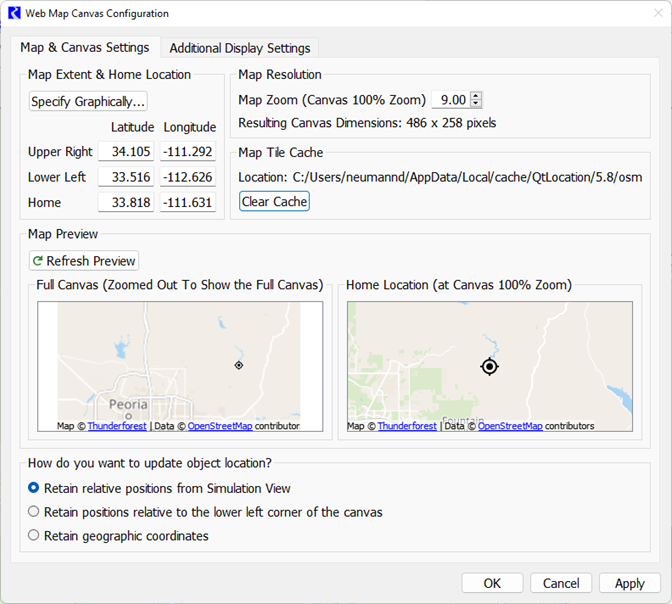Viewport: 672px width, 604px height.
Task: Open the Map & Canvas Settings tab
Action: [85, 47]
